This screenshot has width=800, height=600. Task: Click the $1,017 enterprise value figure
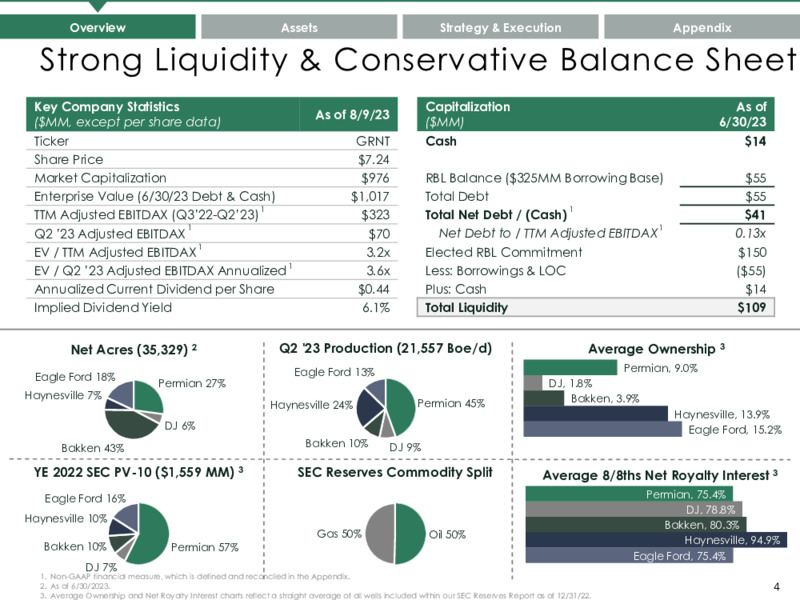click(370, 196)
